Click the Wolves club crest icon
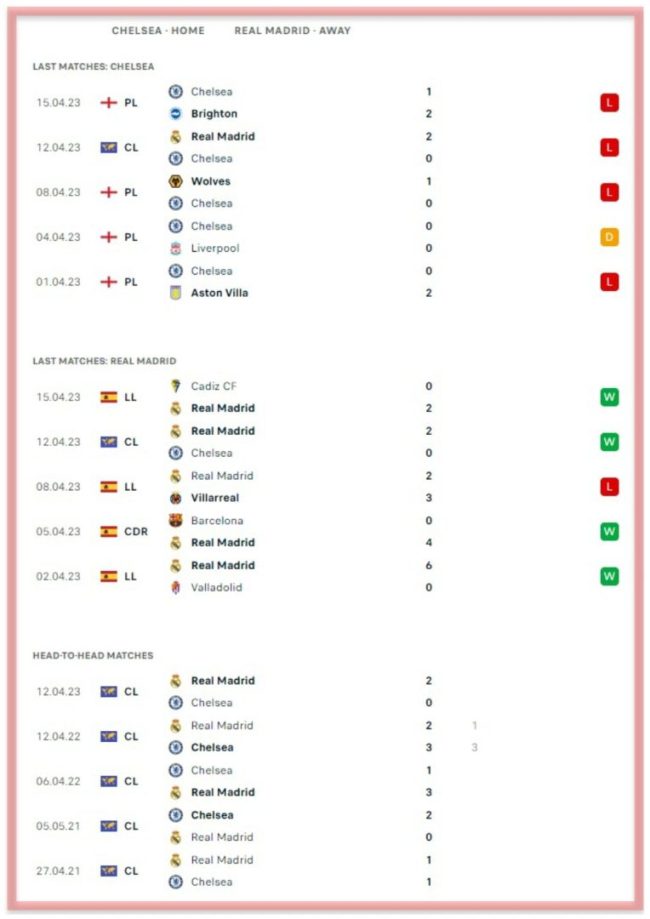The image size is (650, 919). (175, 181)
